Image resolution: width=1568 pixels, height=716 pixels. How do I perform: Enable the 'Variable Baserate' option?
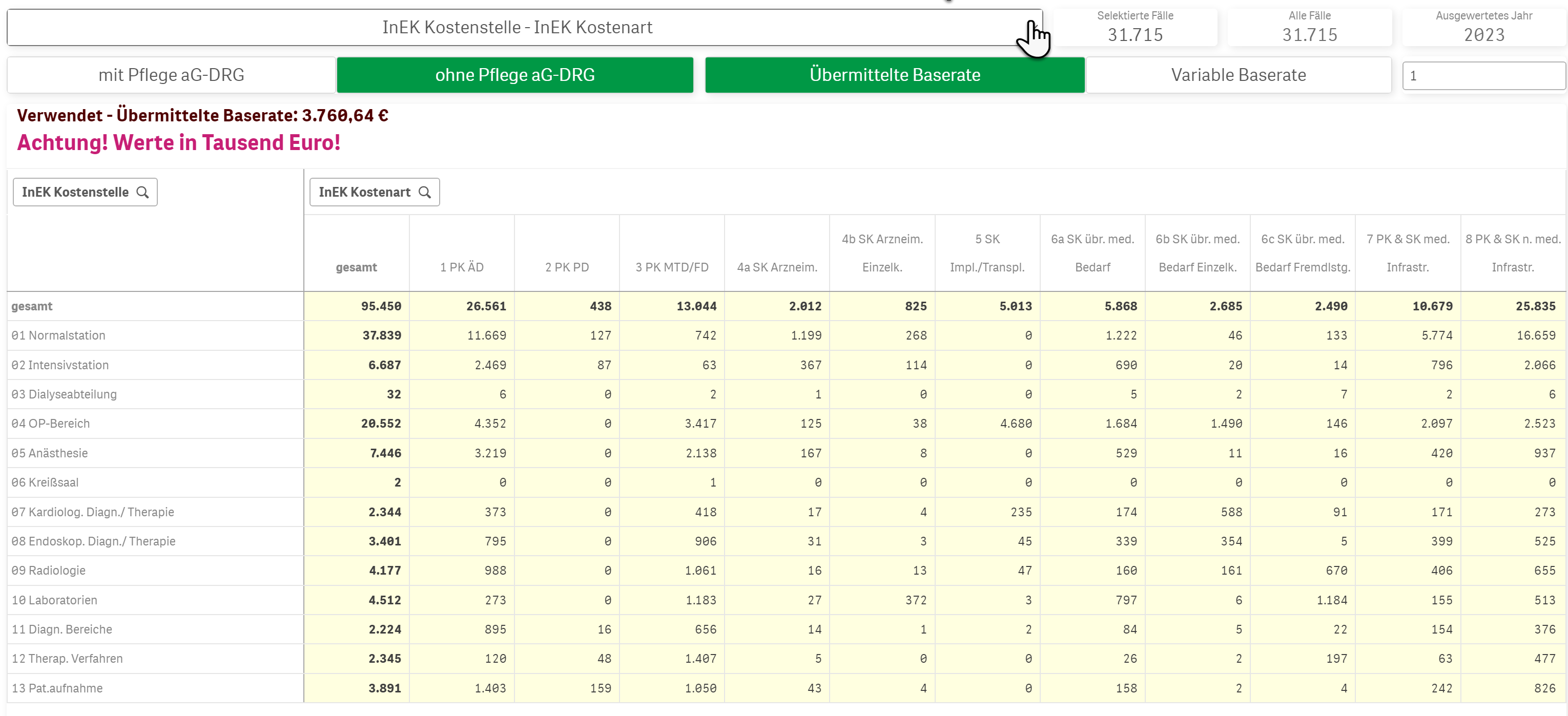point(1238,75)
